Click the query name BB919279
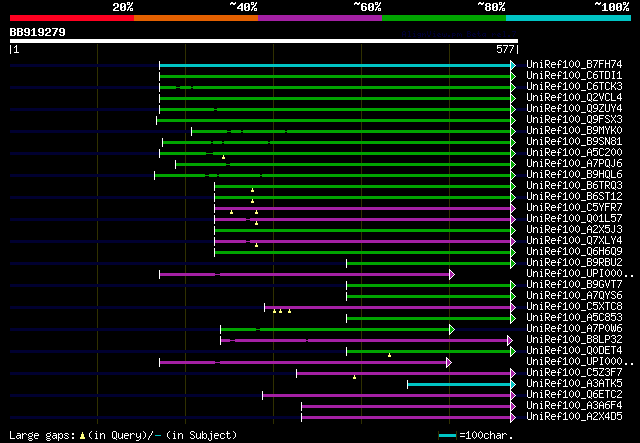Viewport: 640px width, 443px height. 37,32
